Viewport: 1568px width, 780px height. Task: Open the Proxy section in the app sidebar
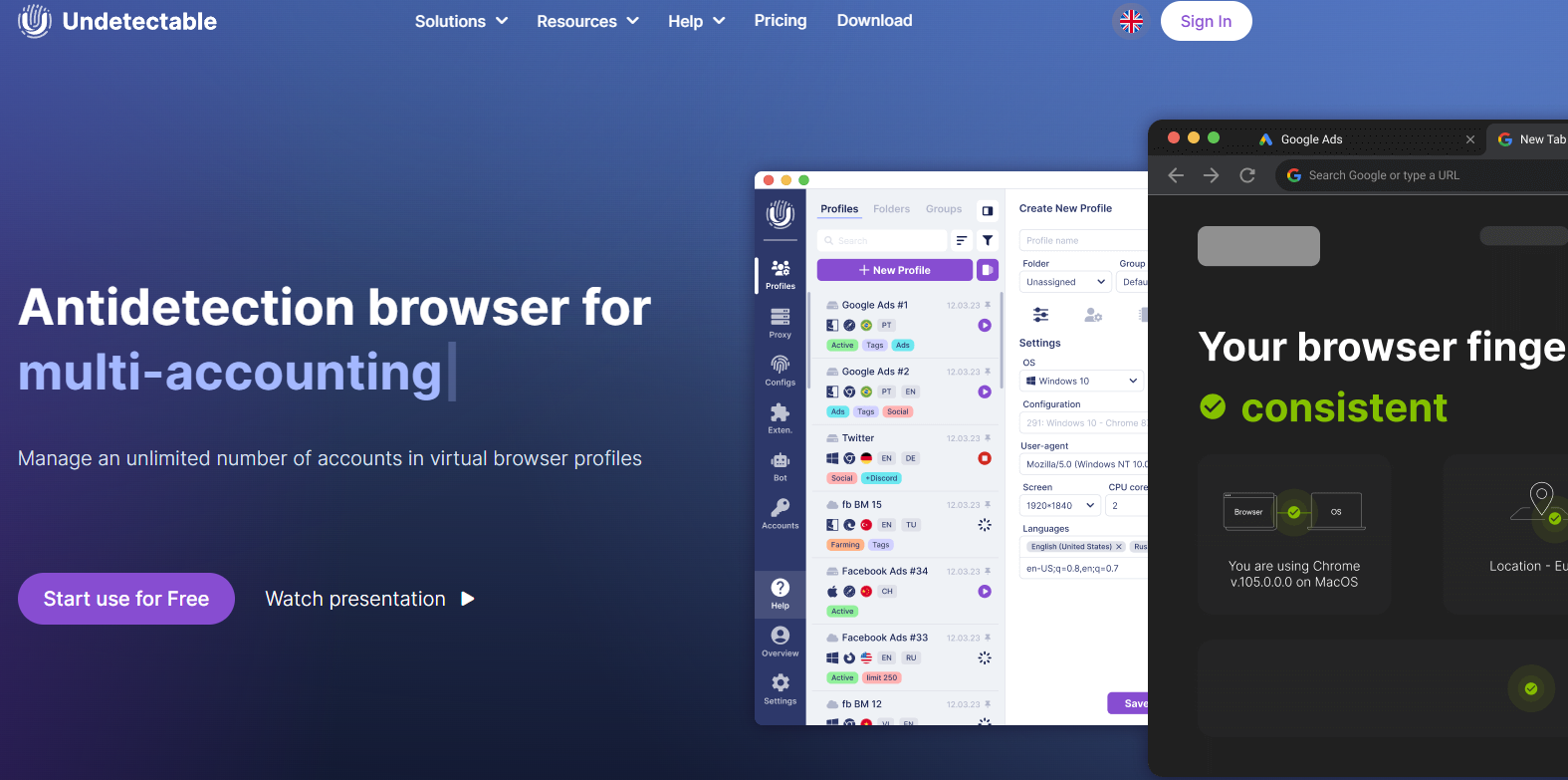(781, 323)
